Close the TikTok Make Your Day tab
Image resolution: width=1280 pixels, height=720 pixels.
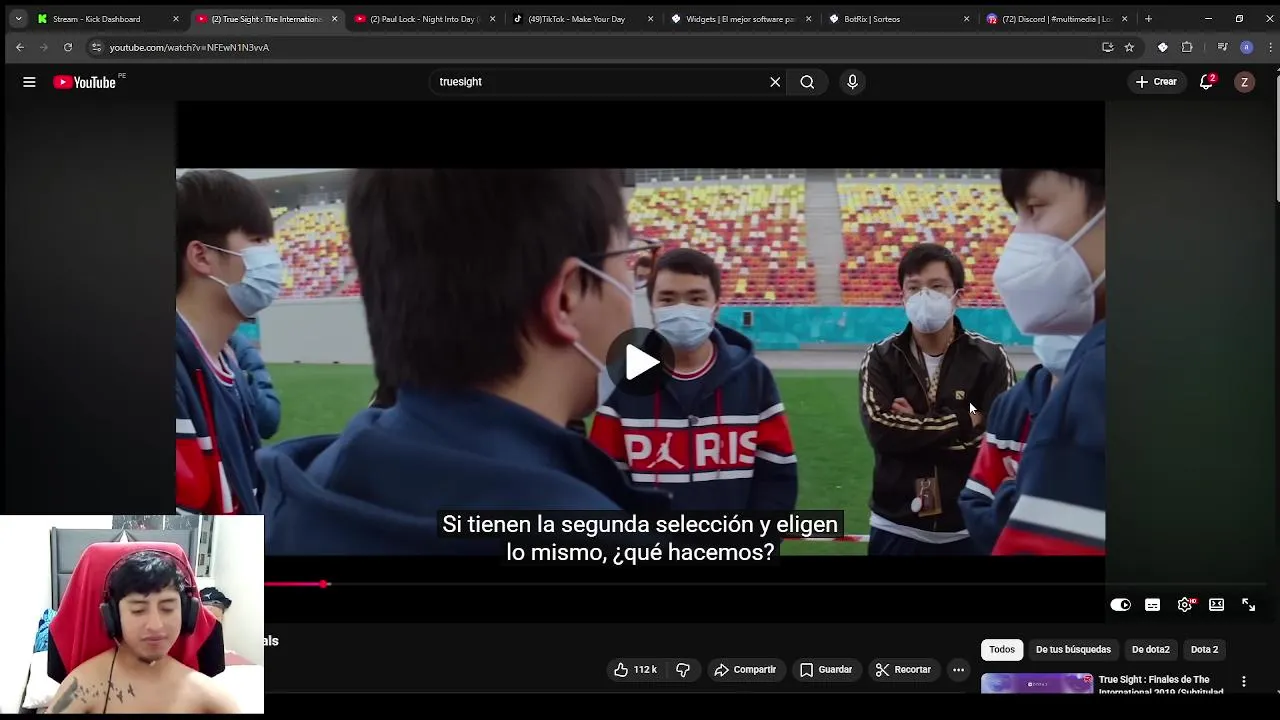click(x=651, y=19)
